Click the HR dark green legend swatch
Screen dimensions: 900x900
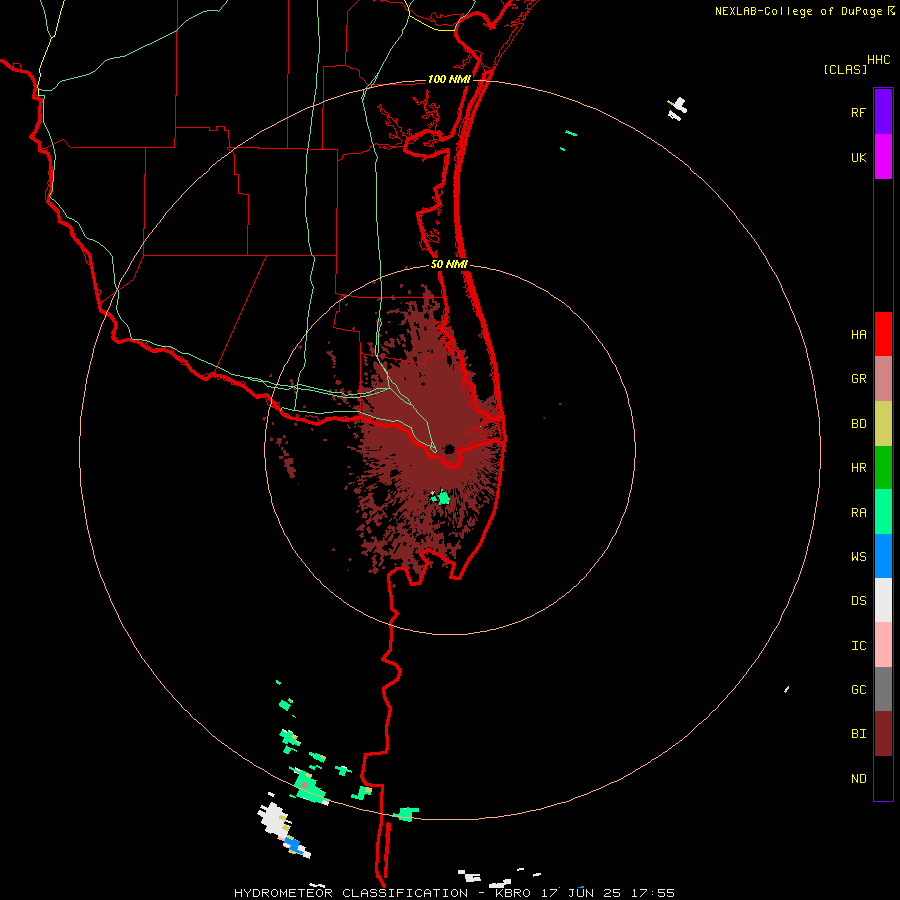[883, 467]
